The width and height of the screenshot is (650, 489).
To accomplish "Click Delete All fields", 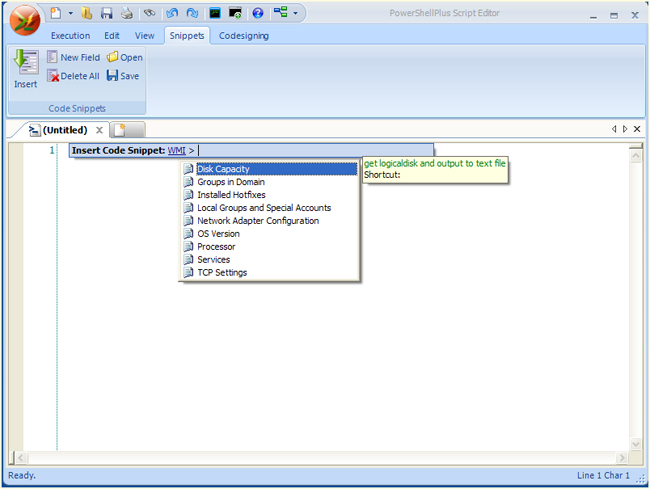I will [73, 76].
